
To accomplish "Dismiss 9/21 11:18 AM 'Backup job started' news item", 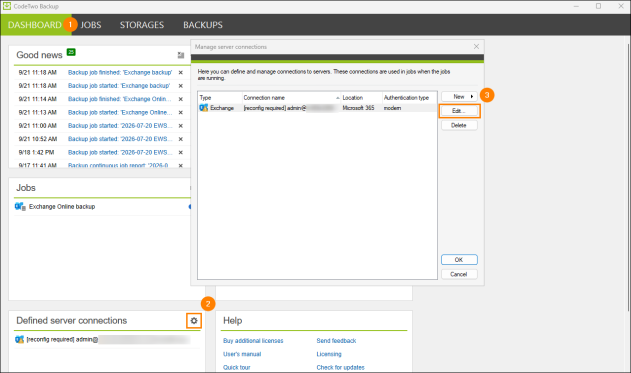I will 181,86.
